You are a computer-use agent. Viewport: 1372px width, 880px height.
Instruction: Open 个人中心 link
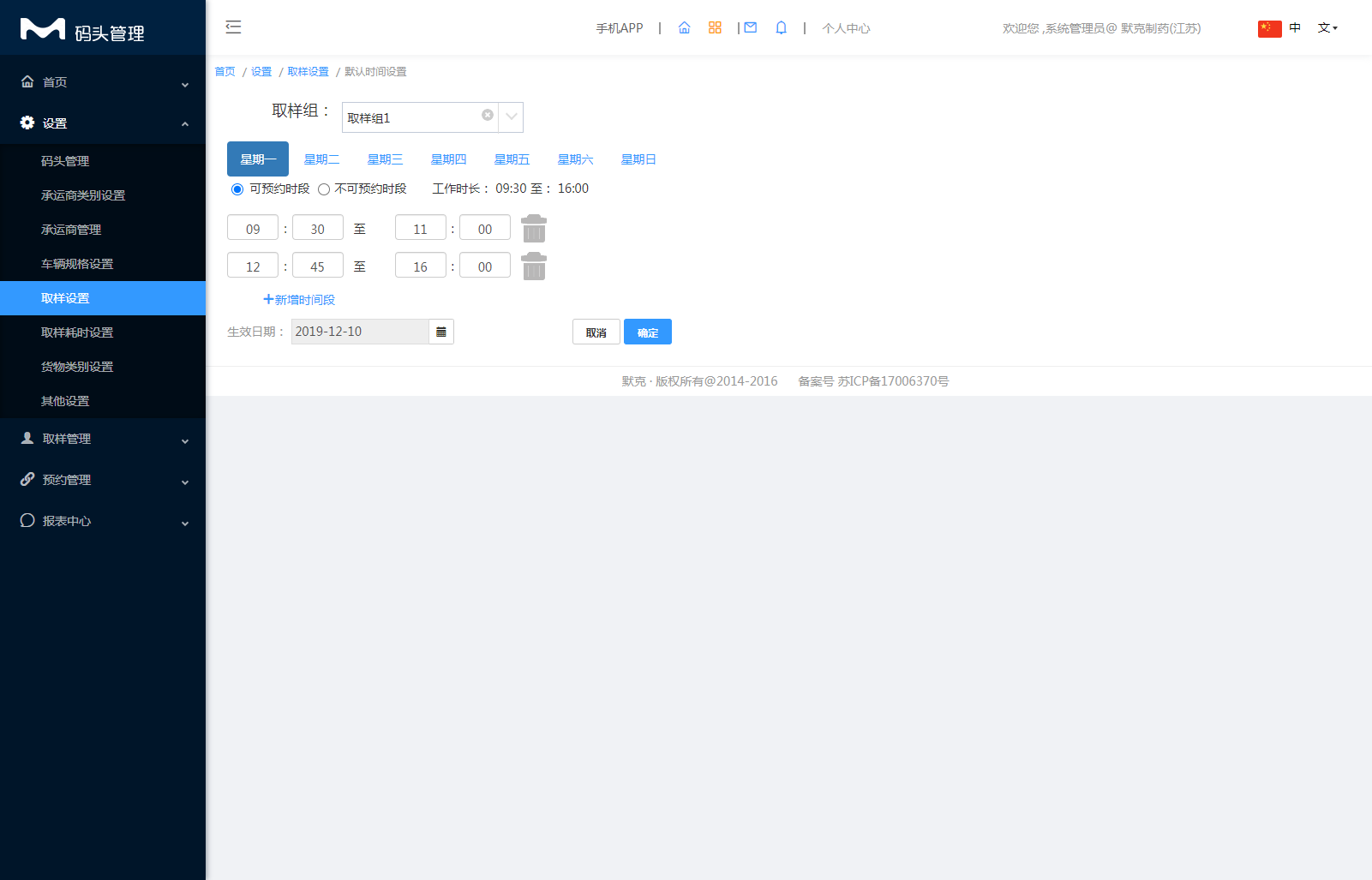(846, 28)
